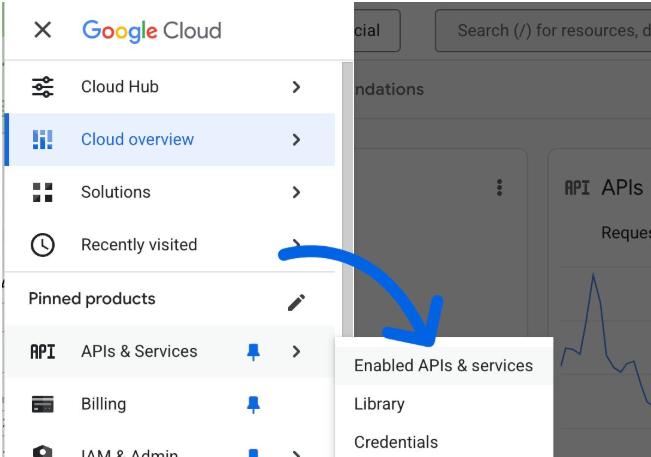Close the navigation menu with X icon
The width and height of the screenshot is (651, 457).
(x=42, y=30)
